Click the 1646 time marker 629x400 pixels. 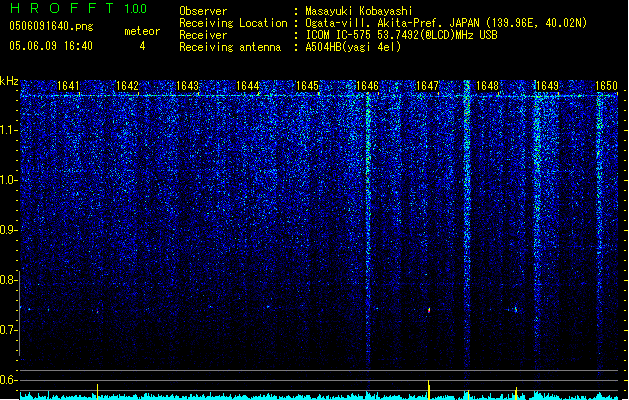tap(367, 86)
